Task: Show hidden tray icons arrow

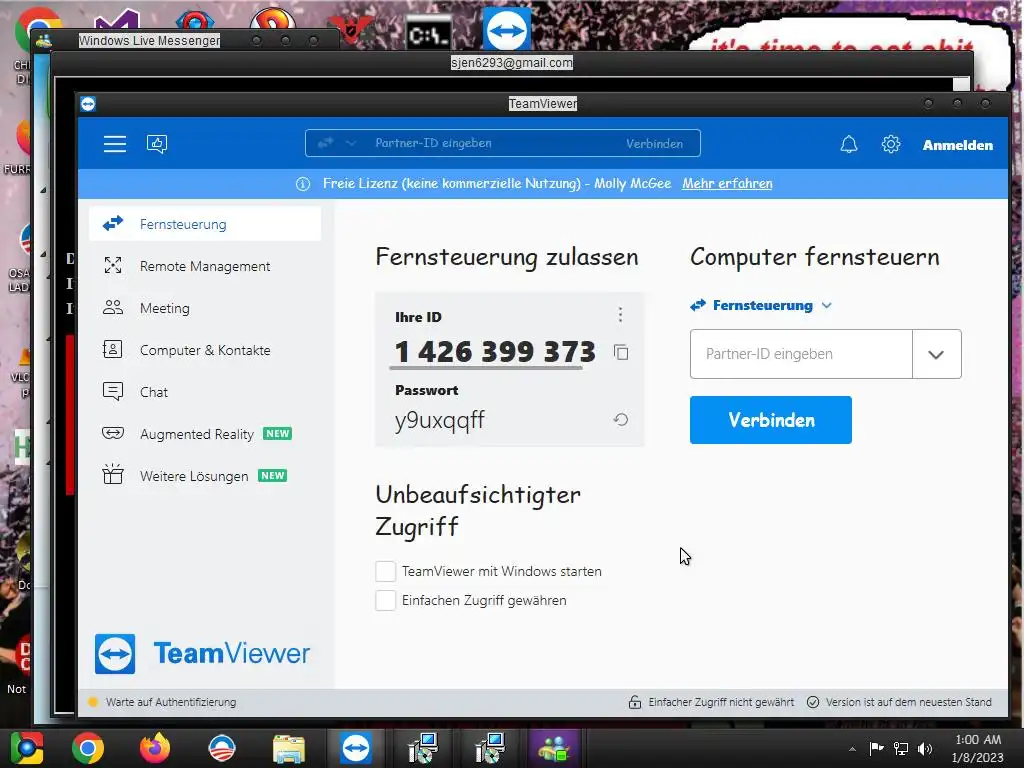Action: [852, 749]
